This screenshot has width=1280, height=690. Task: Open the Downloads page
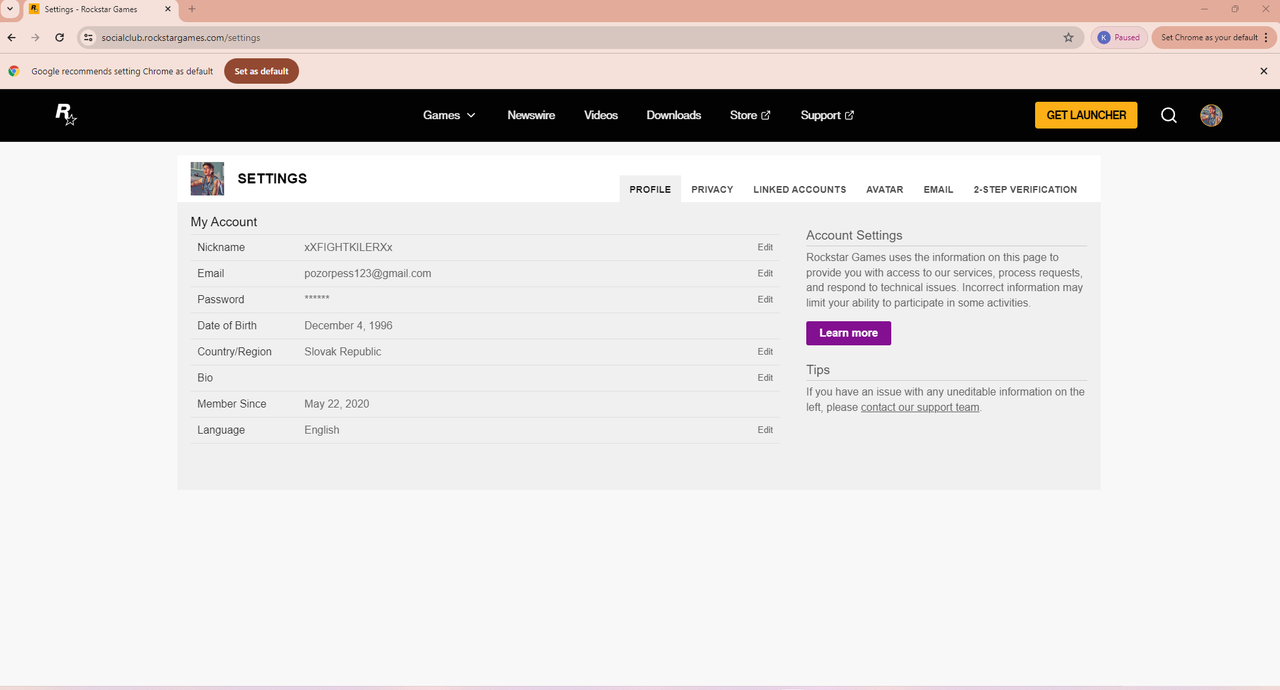point(674,115)
